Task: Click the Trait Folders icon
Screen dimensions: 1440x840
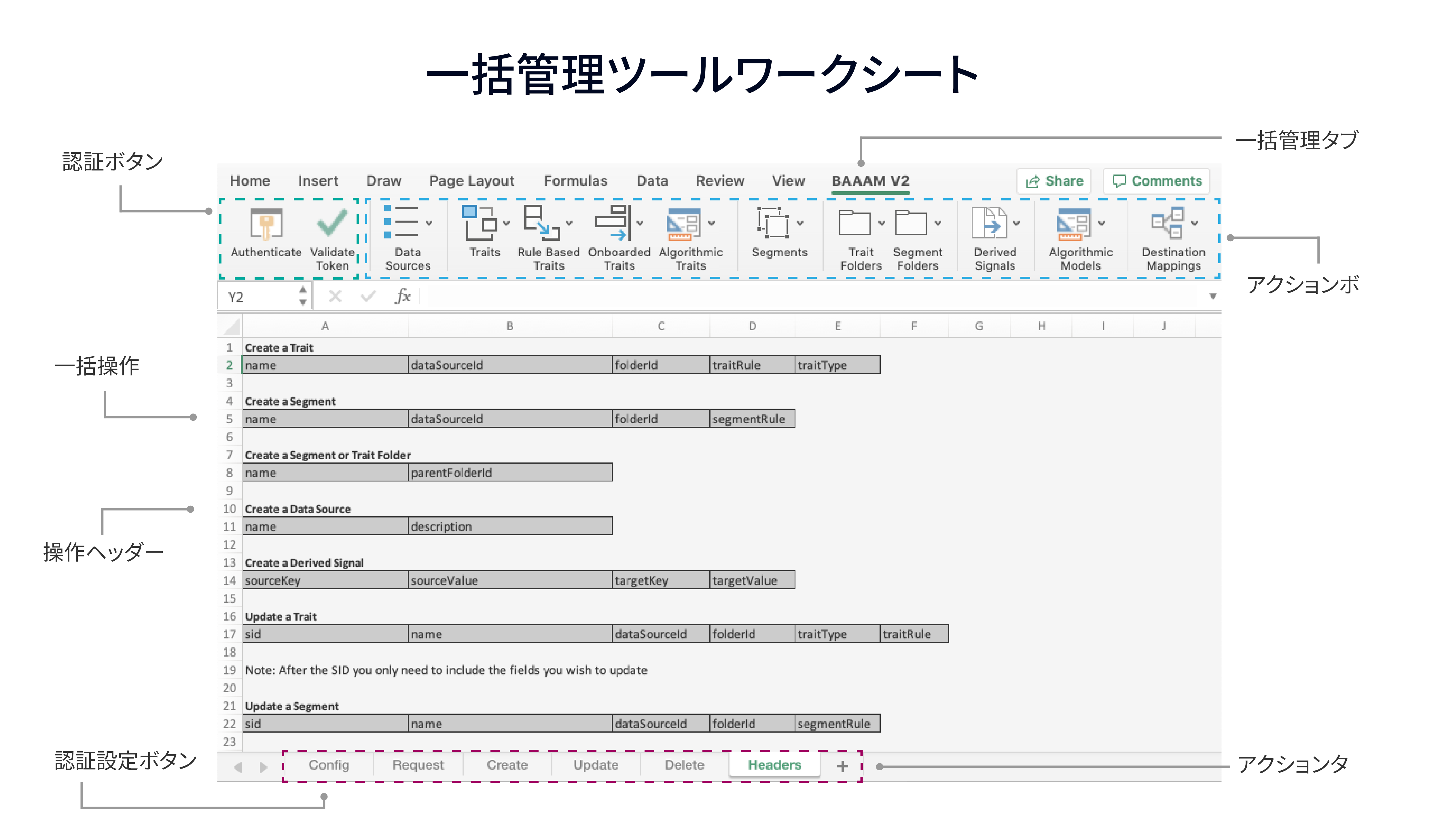Action: coord(854,223)
